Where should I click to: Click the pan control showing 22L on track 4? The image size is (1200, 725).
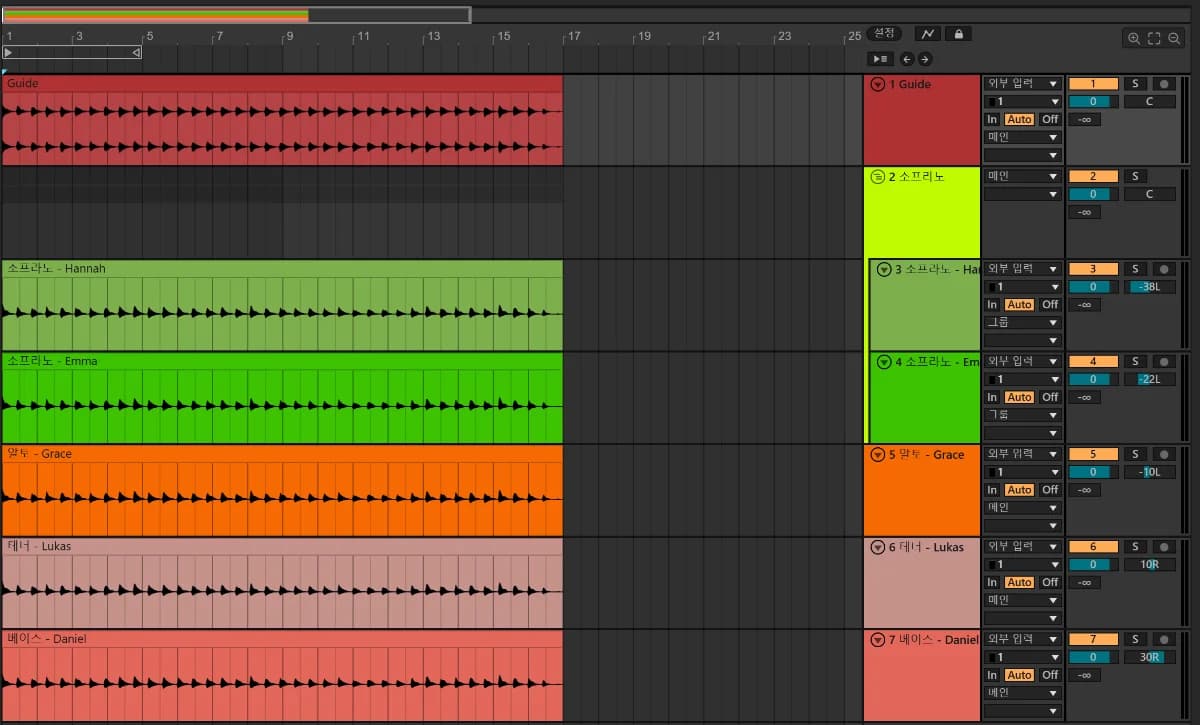click(x=1149, y=379)
